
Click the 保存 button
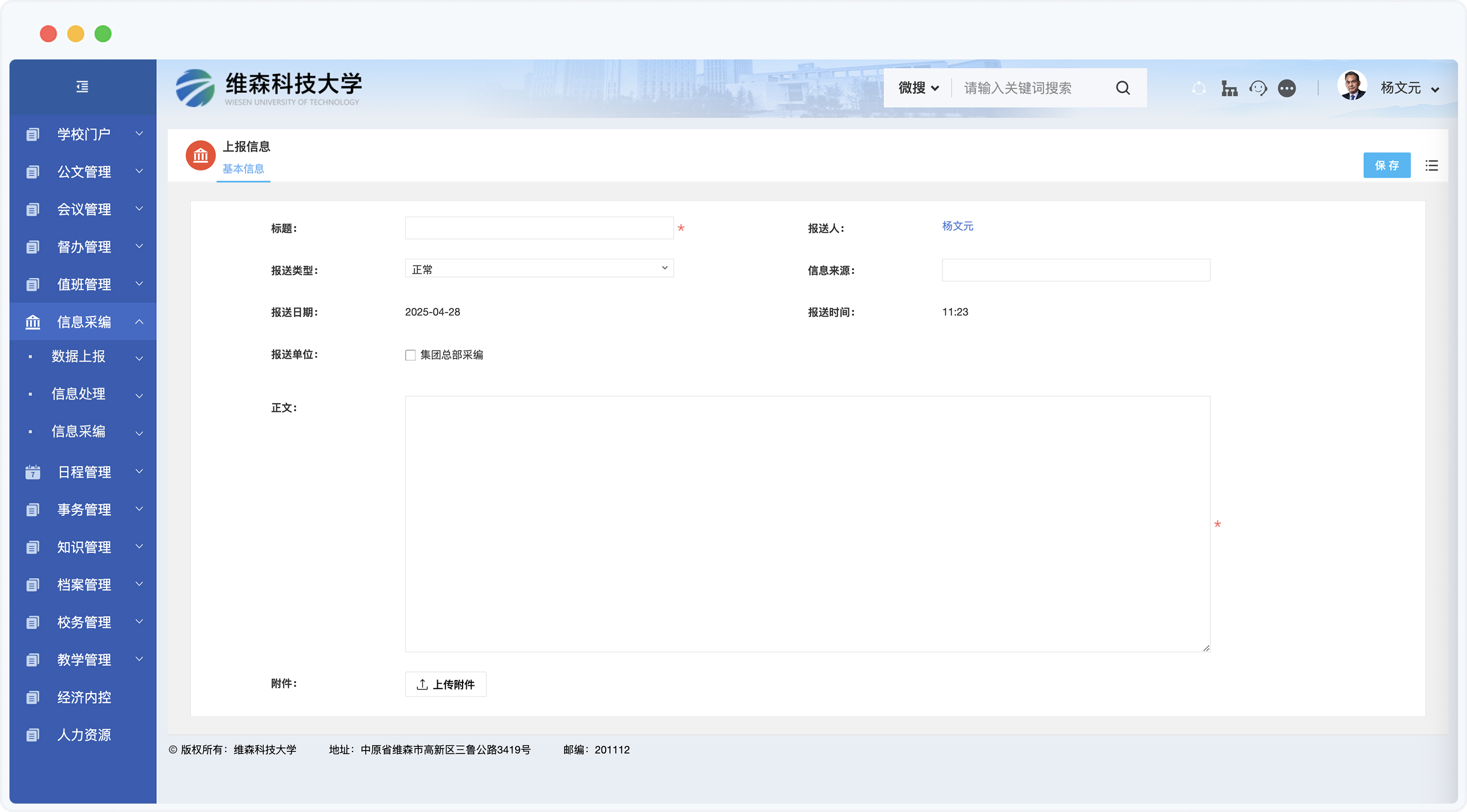click(x=1386, y=166)
